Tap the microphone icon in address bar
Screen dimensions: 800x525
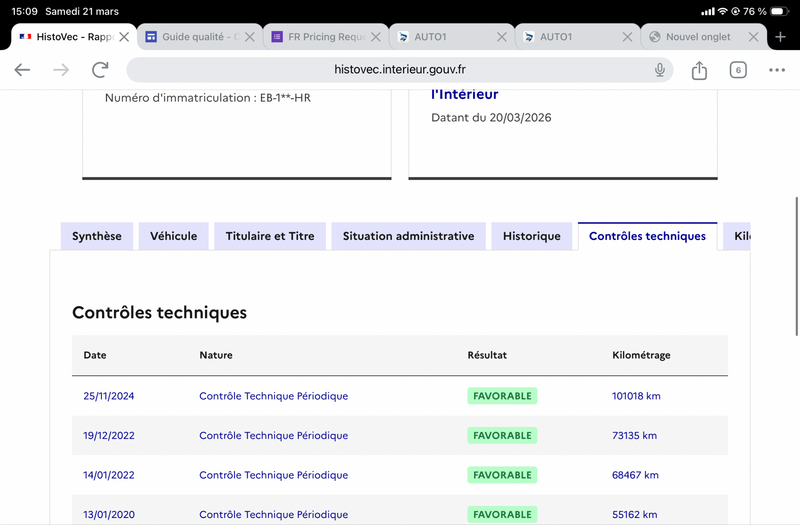coord(660,70)
